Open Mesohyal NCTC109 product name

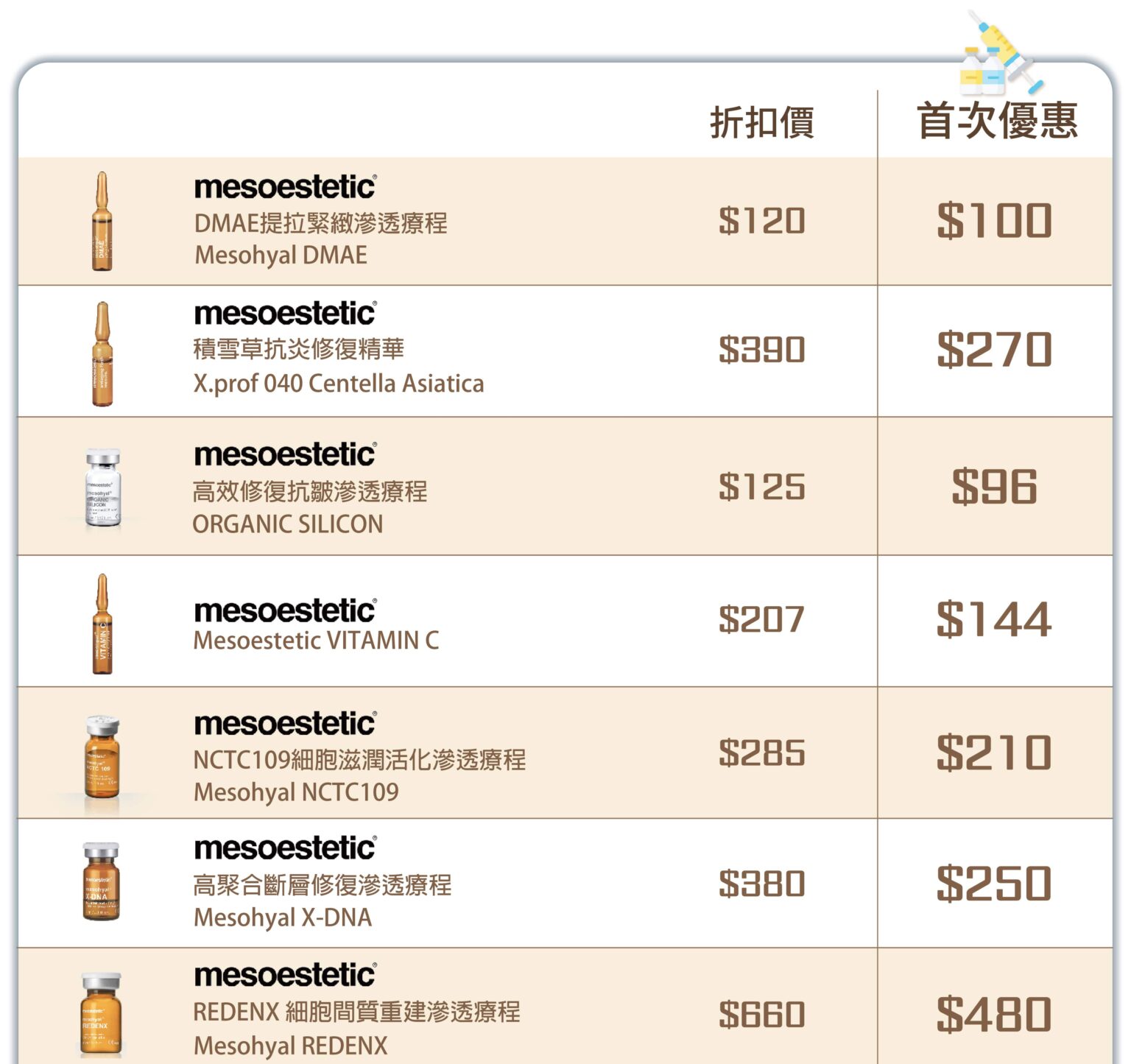point(296,792)
